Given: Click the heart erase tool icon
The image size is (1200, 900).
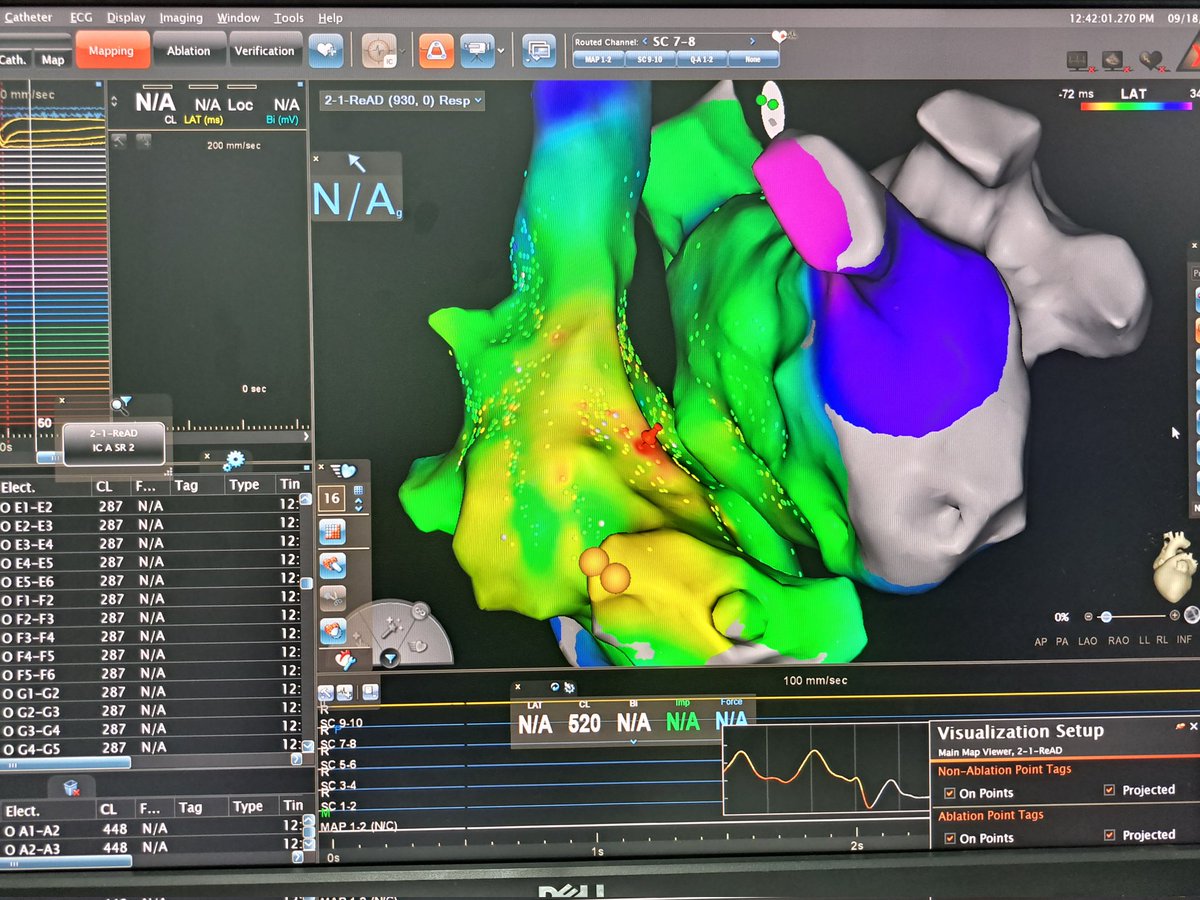Looking at the screenshot, I should pos(333,630).
